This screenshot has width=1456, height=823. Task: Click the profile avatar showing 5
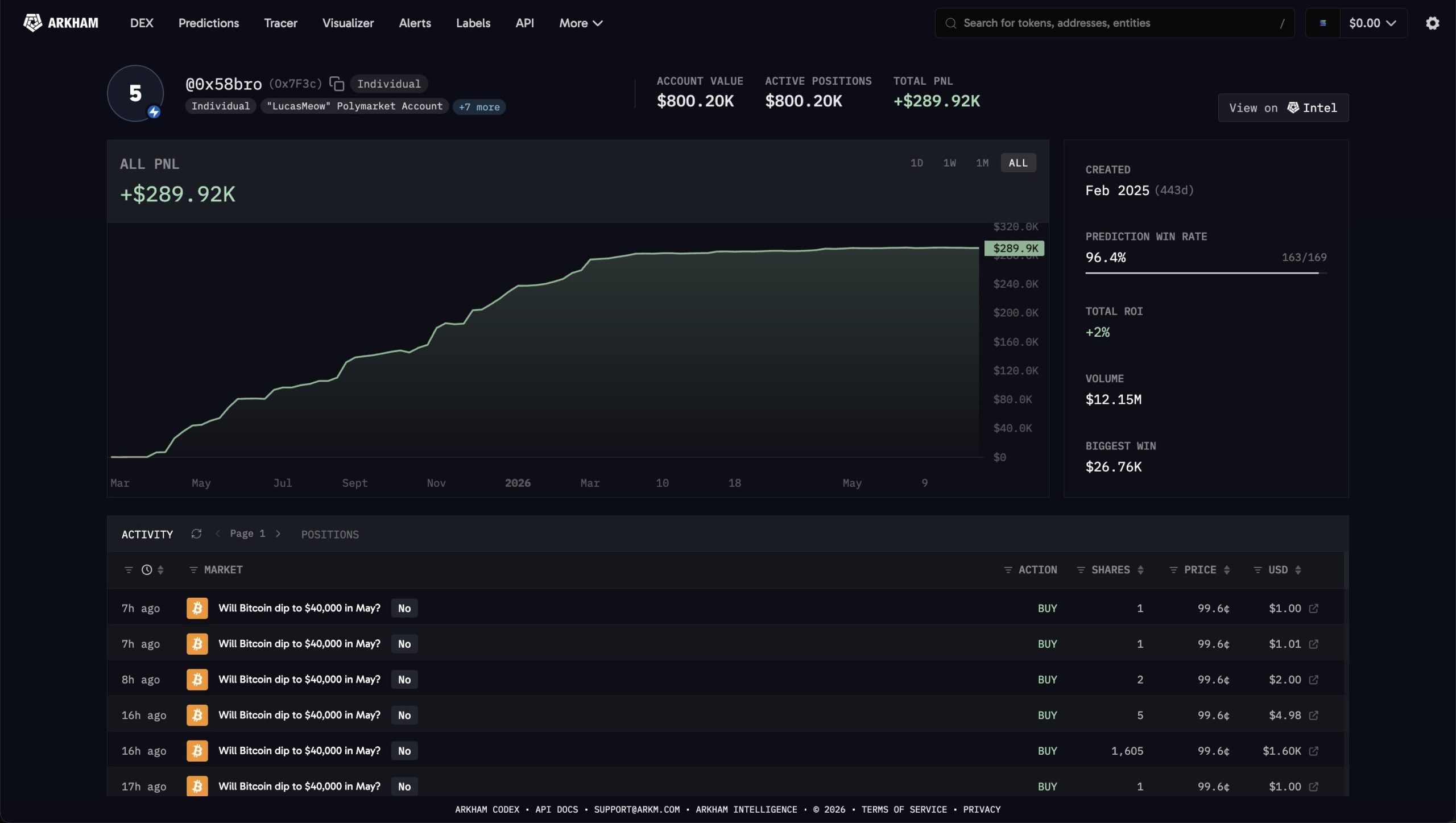(x=135, y=93)
